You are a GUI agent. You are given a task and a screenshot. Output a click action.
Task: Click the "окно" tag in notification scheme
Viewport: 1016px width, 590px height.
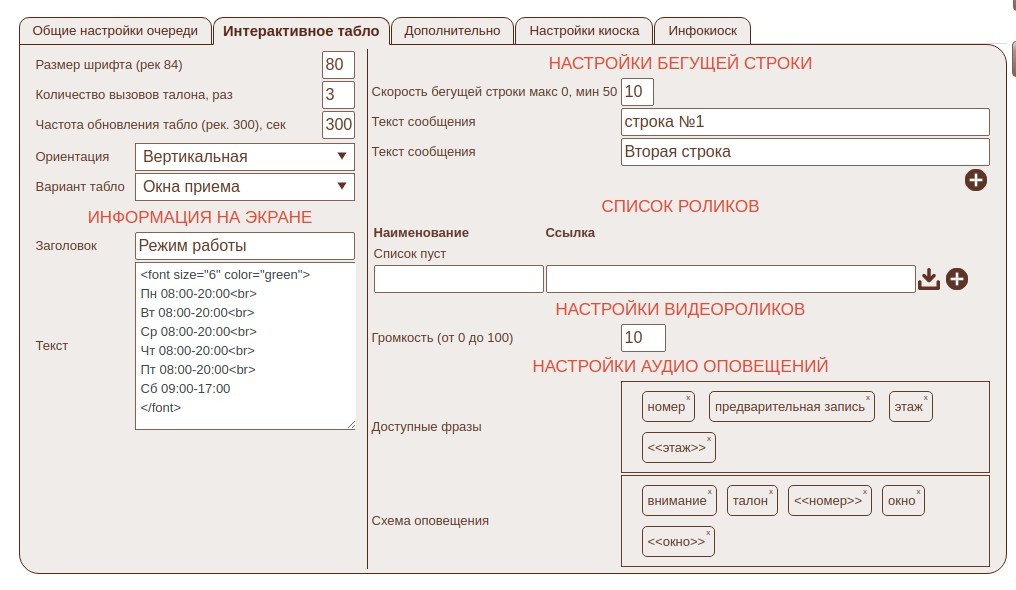click(x=901, y=501)
